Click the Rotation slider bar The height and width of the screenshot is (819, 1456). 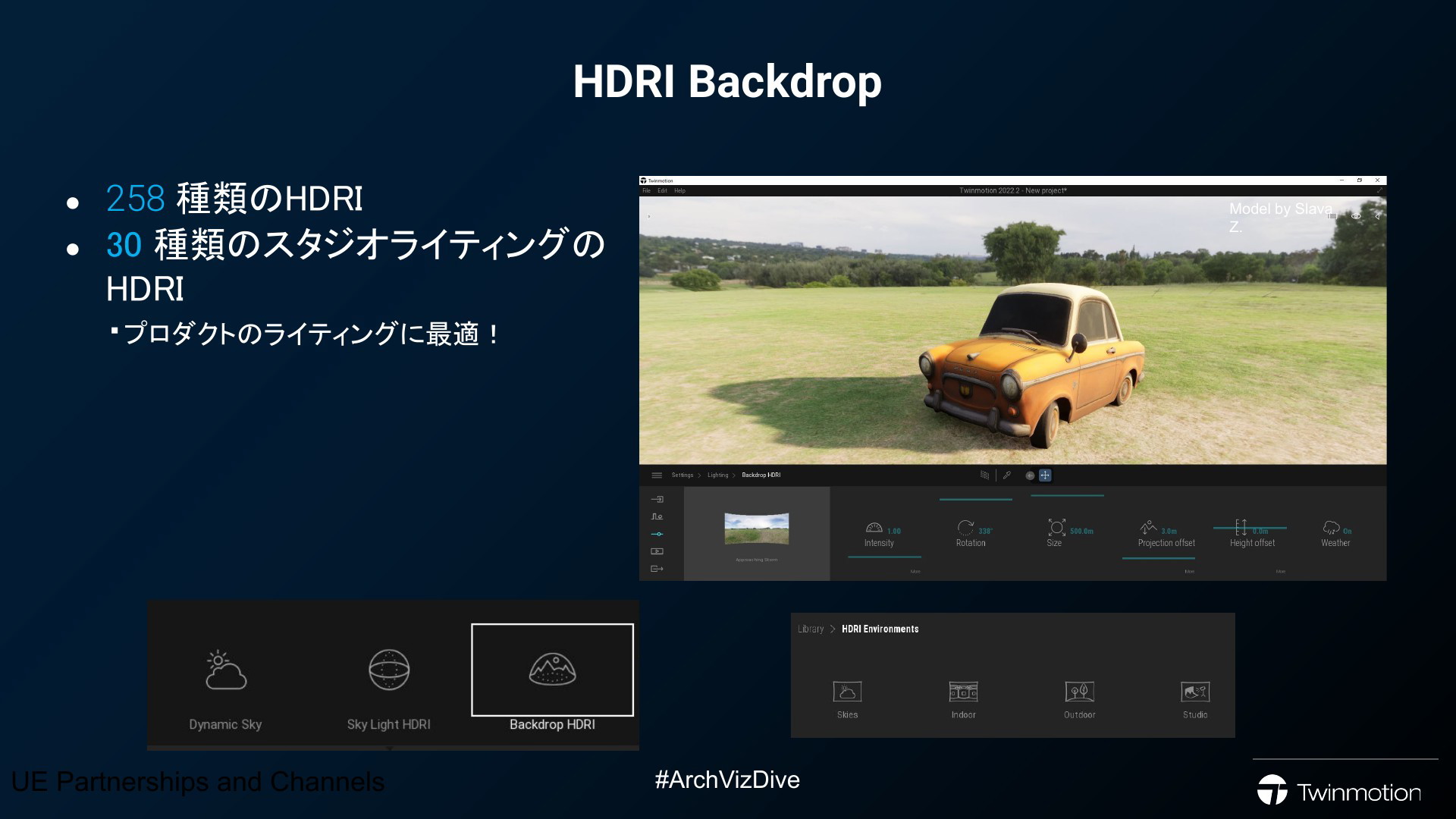pos(975,500)
